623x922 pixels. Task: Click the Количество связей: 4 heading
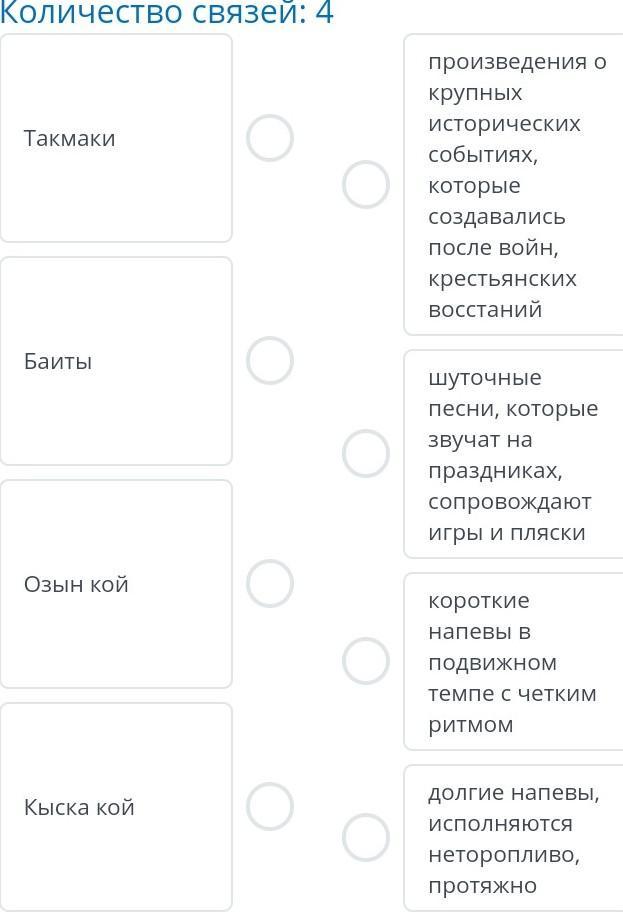166,13
